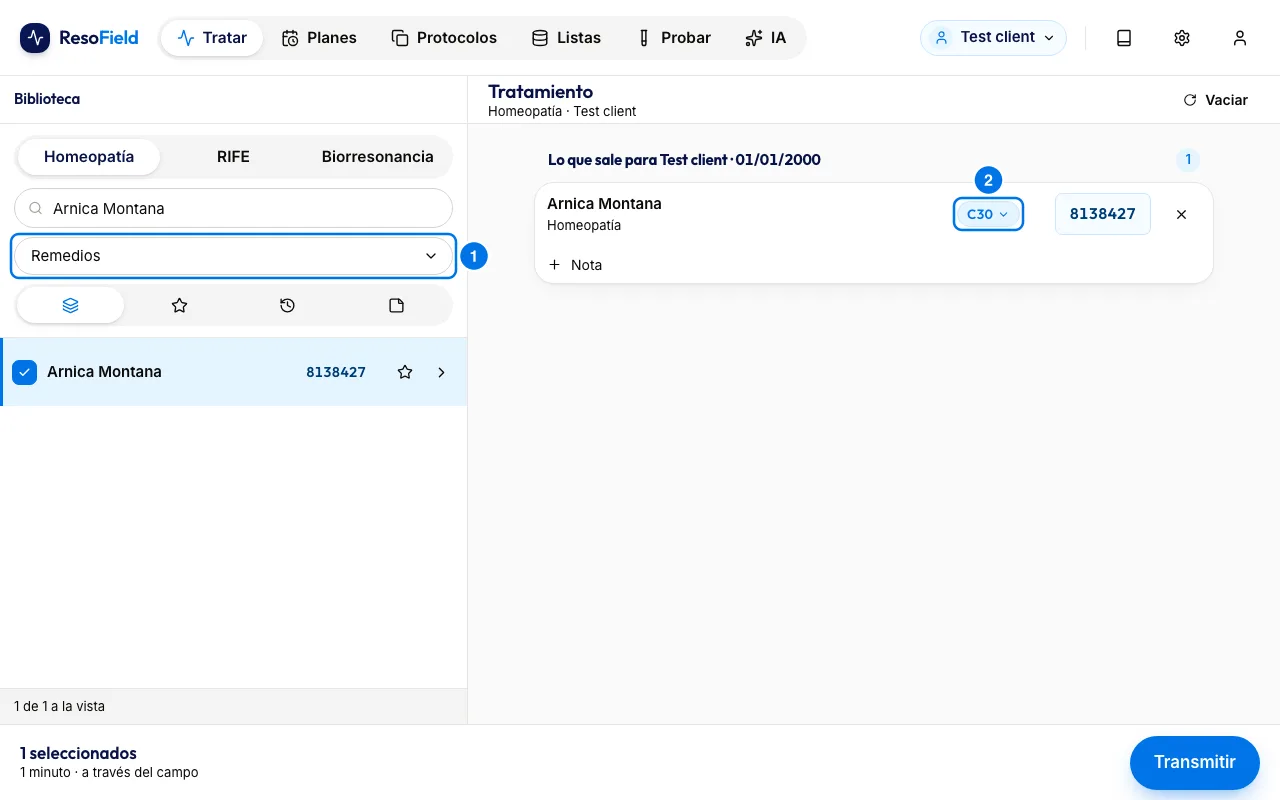This screenshot has width=1280, height=800.
Task: Mark Arnica Montana as favorite star
Action: pos(405,372)
